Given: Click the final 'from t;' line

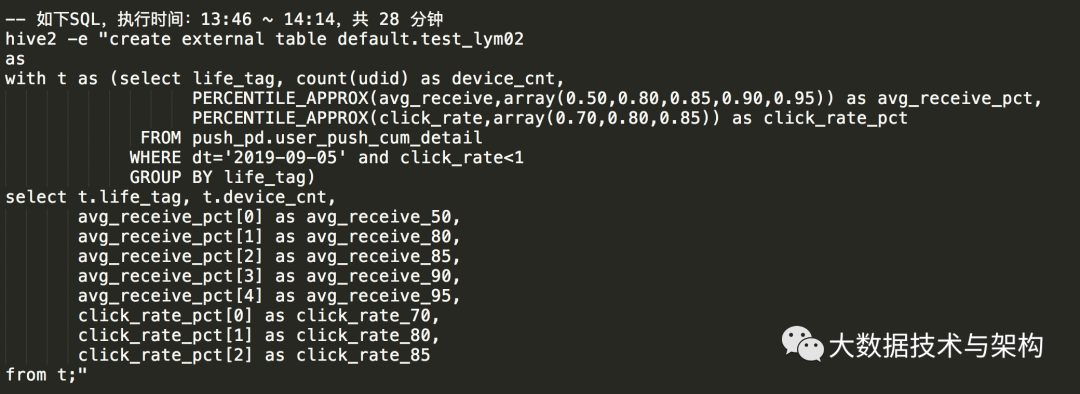Looking at the screenshot, I should click(x=47, y=375).
